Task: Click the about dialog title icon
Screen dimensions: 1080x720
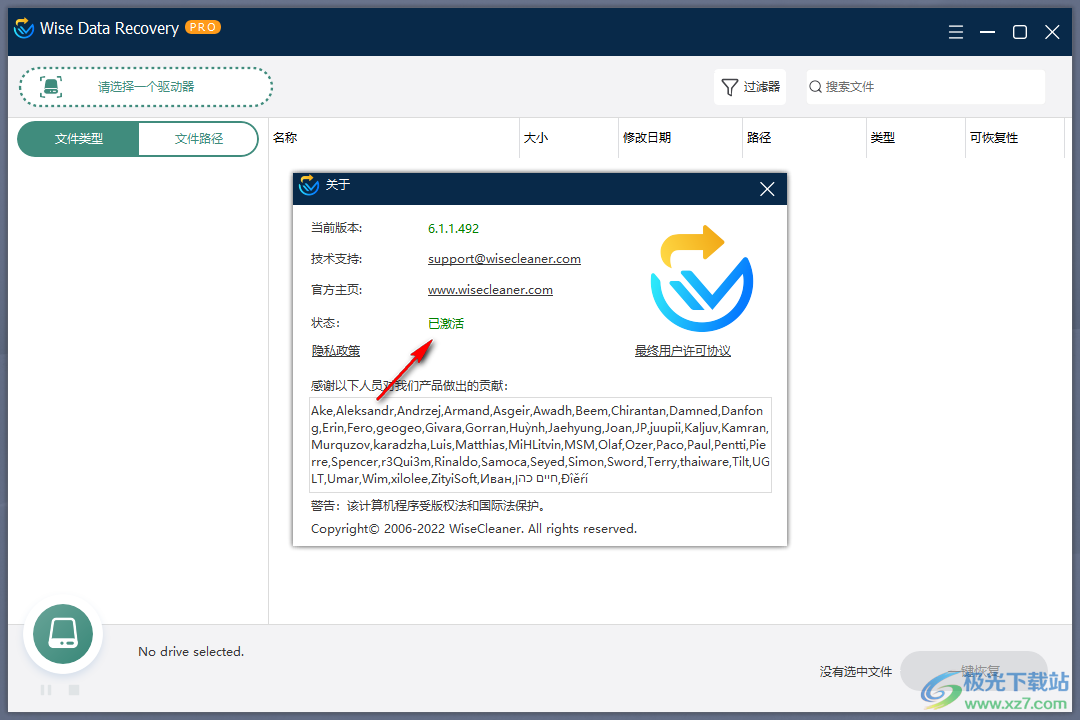Action: [x=309, y=185]
